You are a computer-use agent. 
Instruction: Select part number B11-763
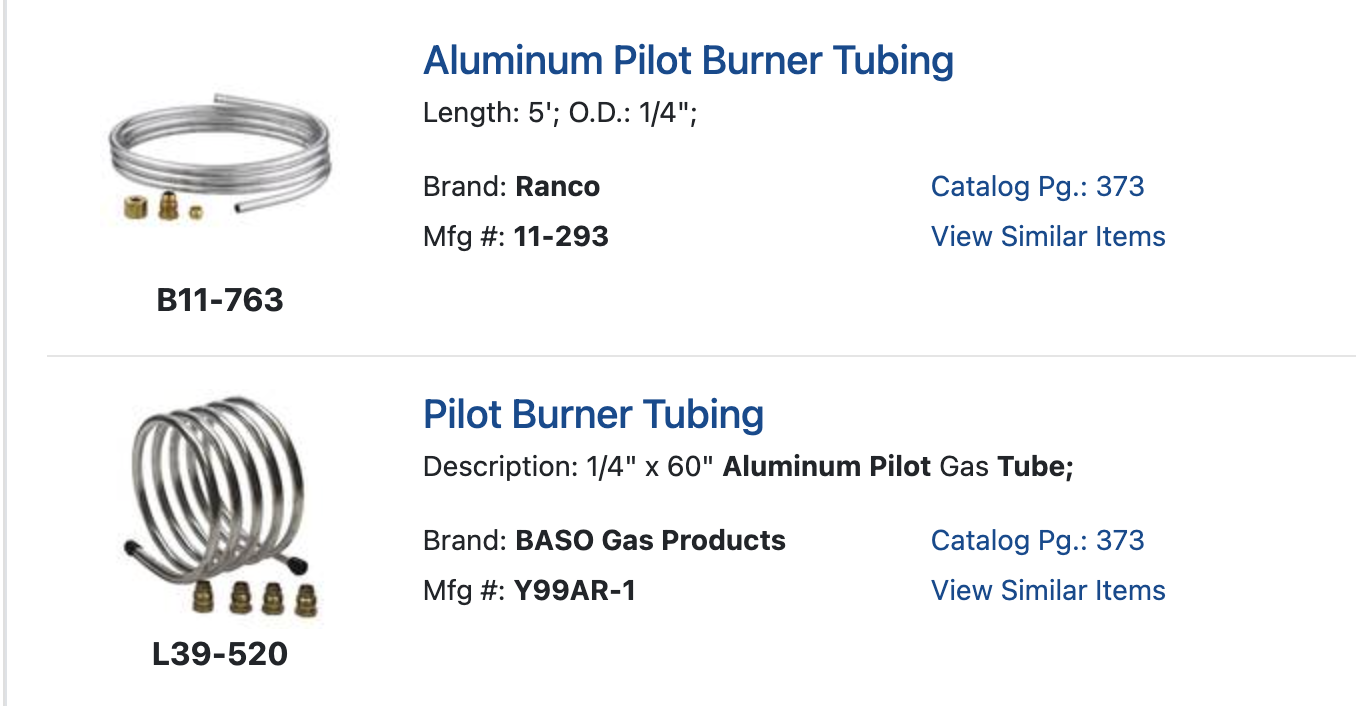(220, 300)
